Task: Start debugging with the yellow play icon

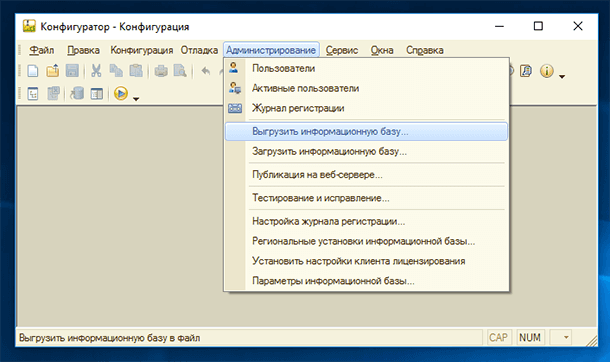Action: coord(121,94)
